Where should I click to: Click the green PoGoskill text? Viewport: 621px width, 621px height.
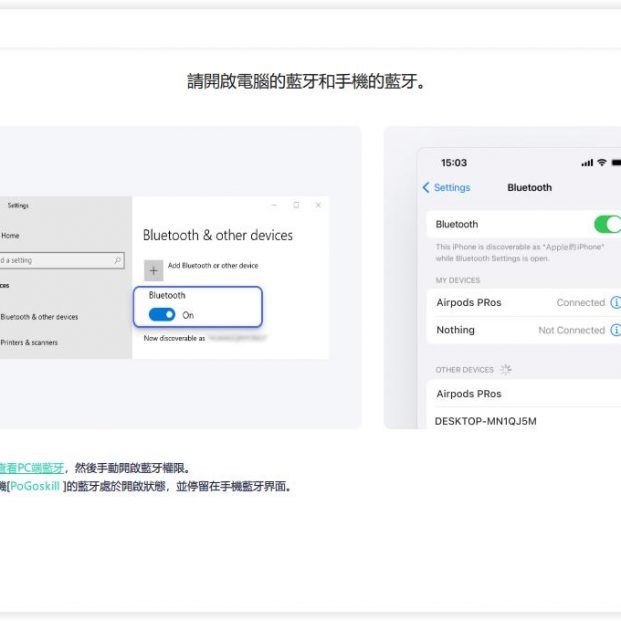click(x=34, y=486)
